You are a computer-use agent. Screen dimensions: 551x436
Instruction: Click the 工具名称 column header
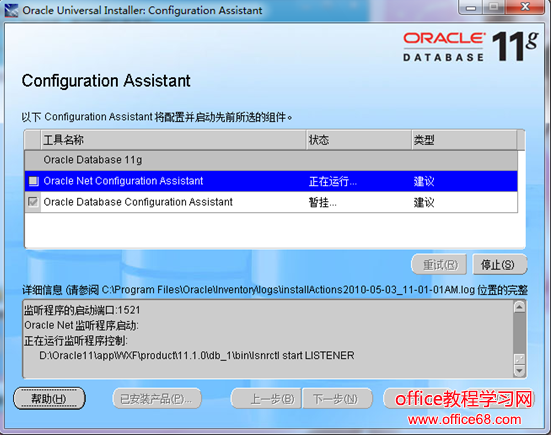174,140
